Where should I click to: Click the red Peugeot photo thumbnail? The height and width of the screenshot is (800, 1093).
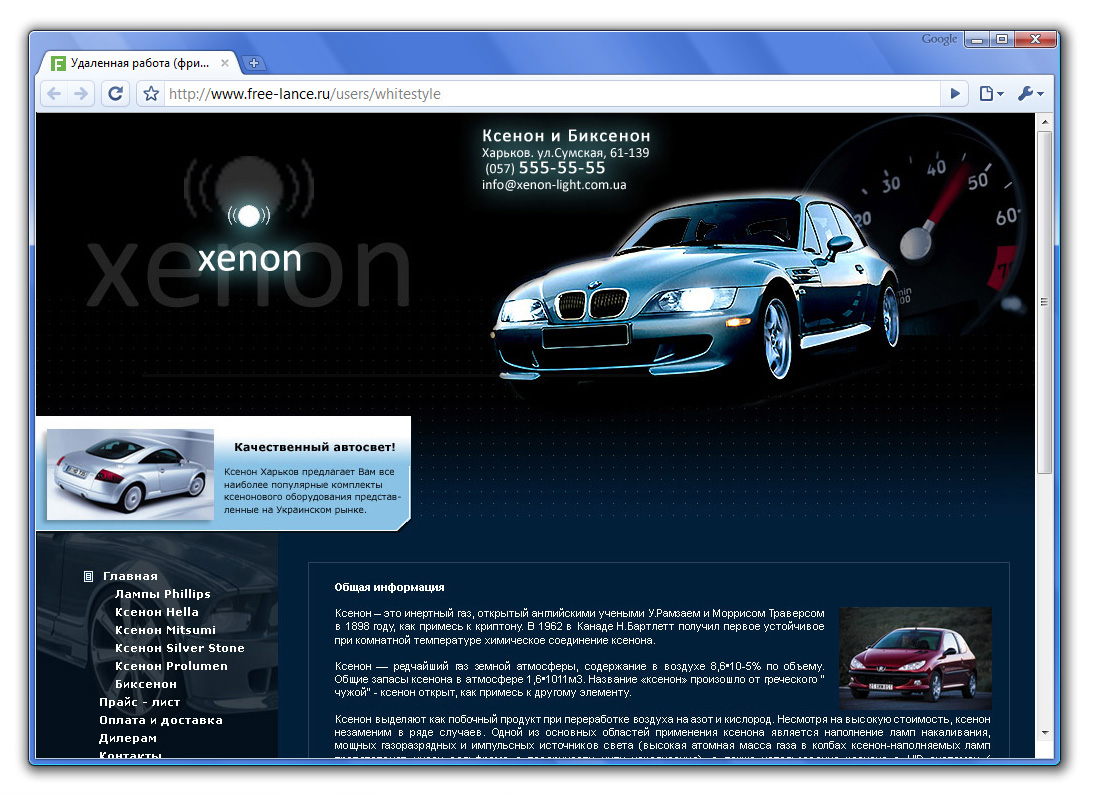tap(915, 659)
